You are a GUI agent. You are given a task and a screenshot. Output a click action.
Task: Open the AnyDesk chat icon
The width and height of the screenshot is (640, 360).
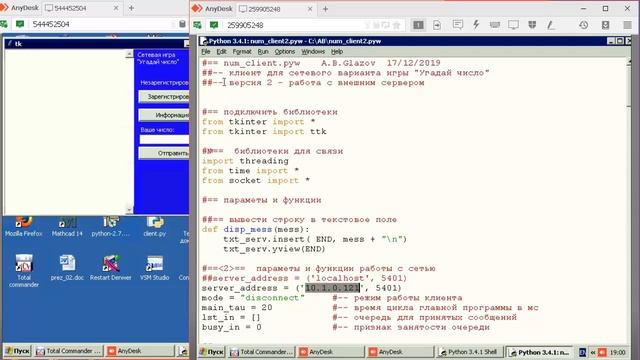pos(458,25)
